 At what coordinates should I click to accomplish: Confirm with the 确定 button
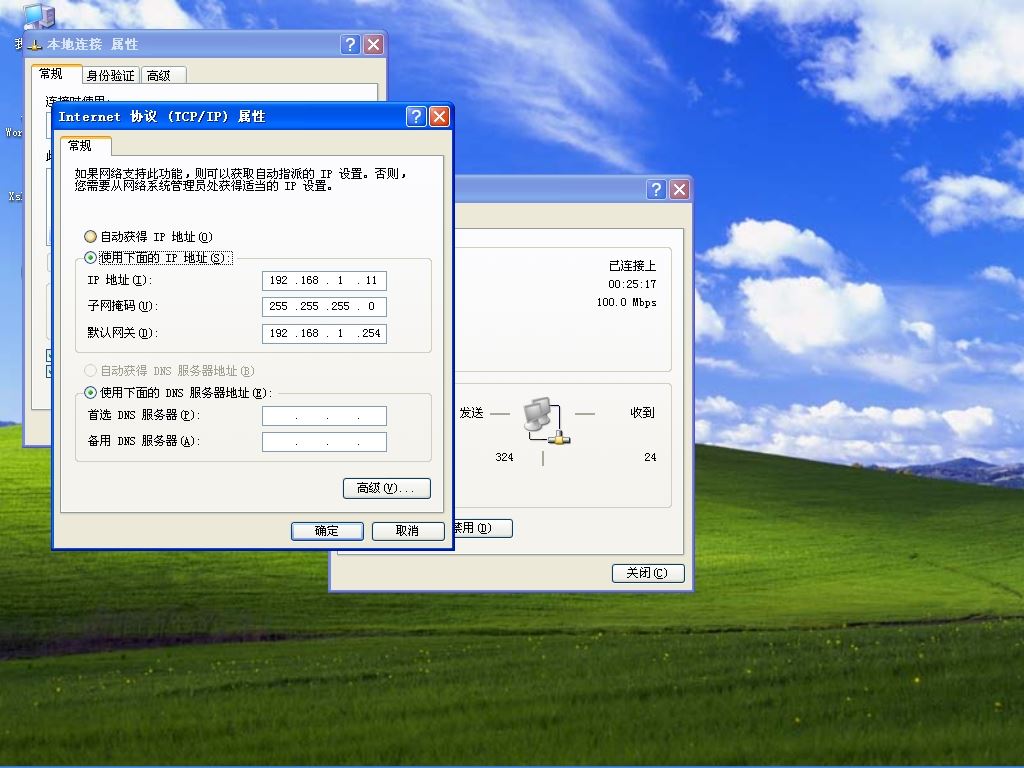click(x=327, y=531)
